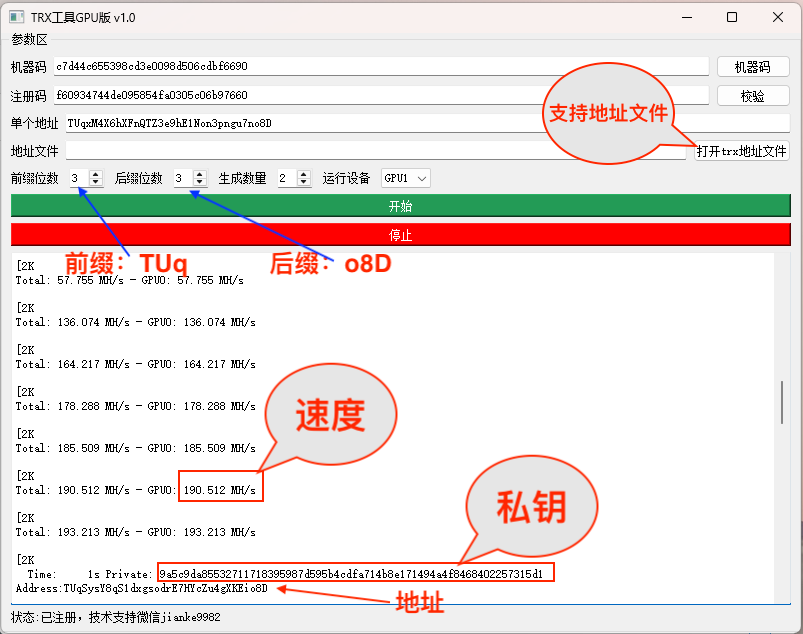Click the log line Total: 178.288 MH/s

click(135, 406)
